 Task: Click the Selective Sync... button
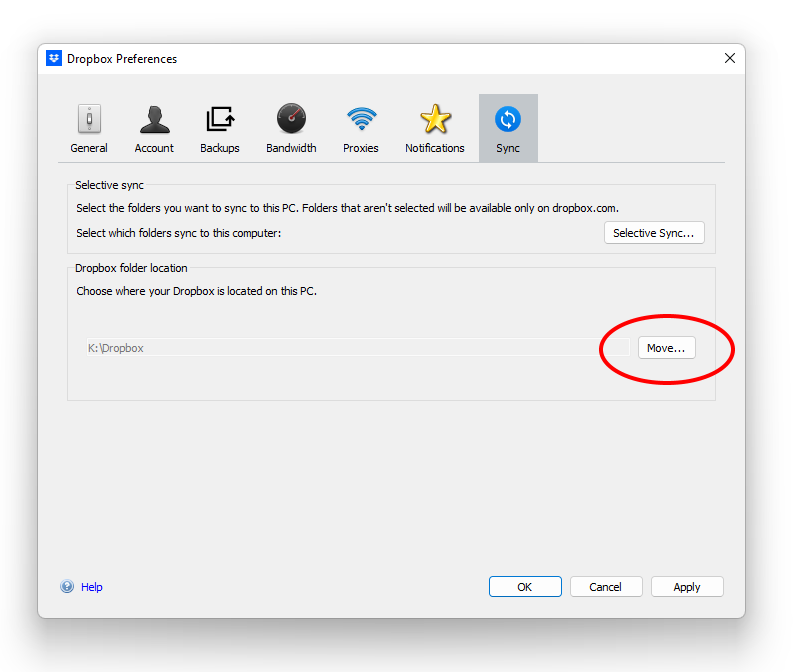654,233
